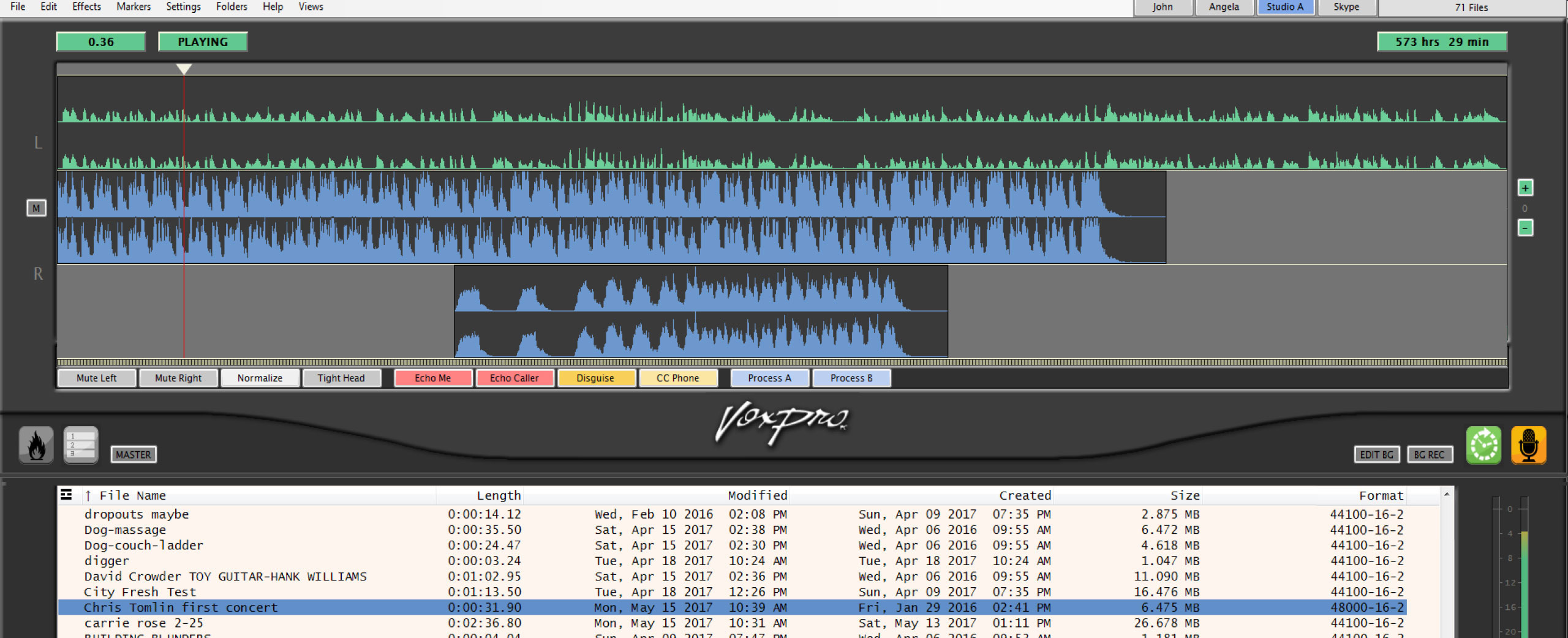The height and width of the screenshot is (638, 1568).
Task: Select the 'dropouts maybe' file
Action: 732,514
